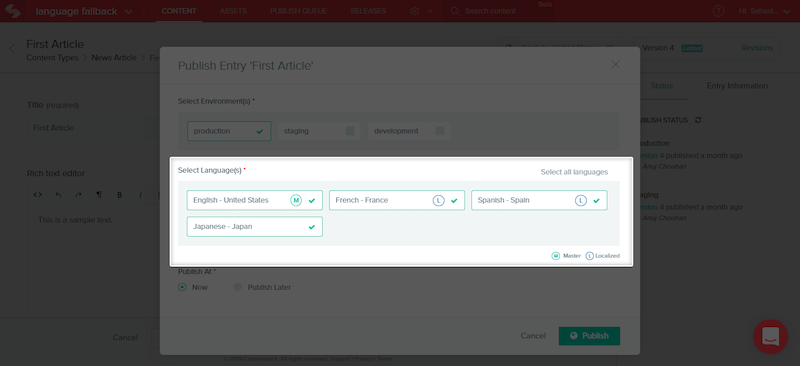Click Select all languages link
The width and height of the screenshot is (800, 366).
574,172
